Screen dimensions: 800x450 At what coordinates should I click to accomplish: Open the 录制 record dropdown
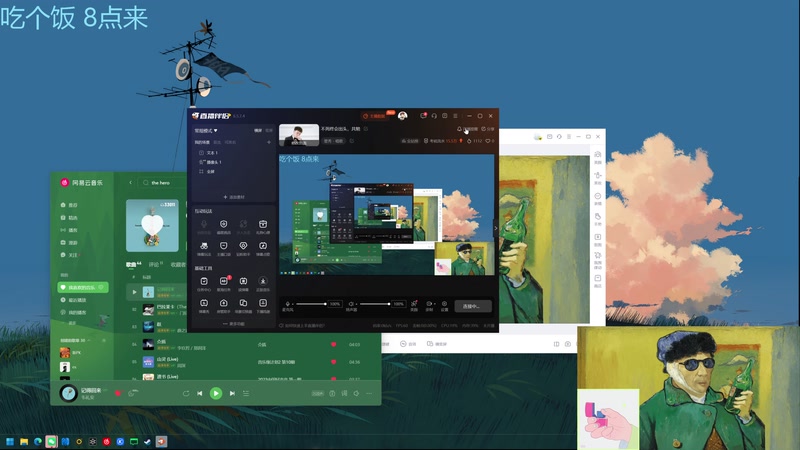(x=430, y=305)
